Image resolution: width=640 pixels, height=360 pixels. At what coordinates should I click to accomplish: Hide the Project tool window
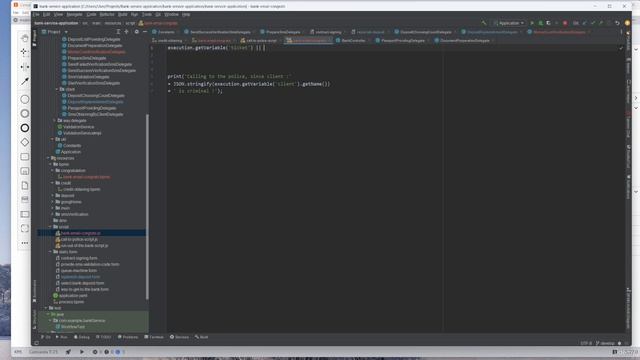pyautogui.click(x=144, y=32)
